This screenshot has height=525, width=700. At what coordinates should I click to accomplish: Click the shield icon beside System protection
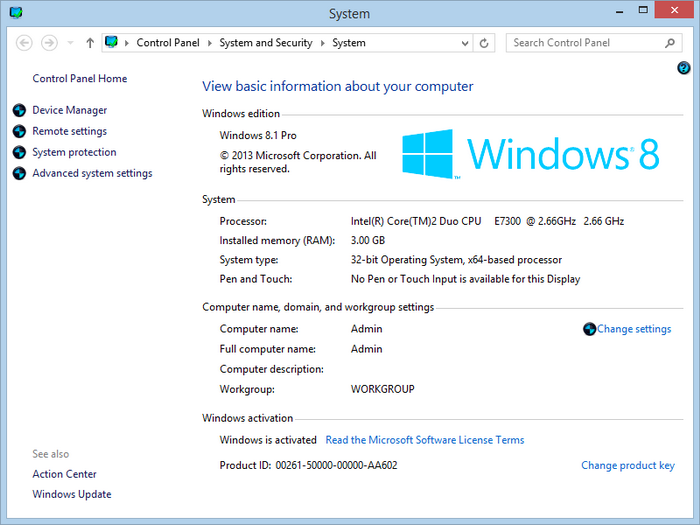coord(19,152)
